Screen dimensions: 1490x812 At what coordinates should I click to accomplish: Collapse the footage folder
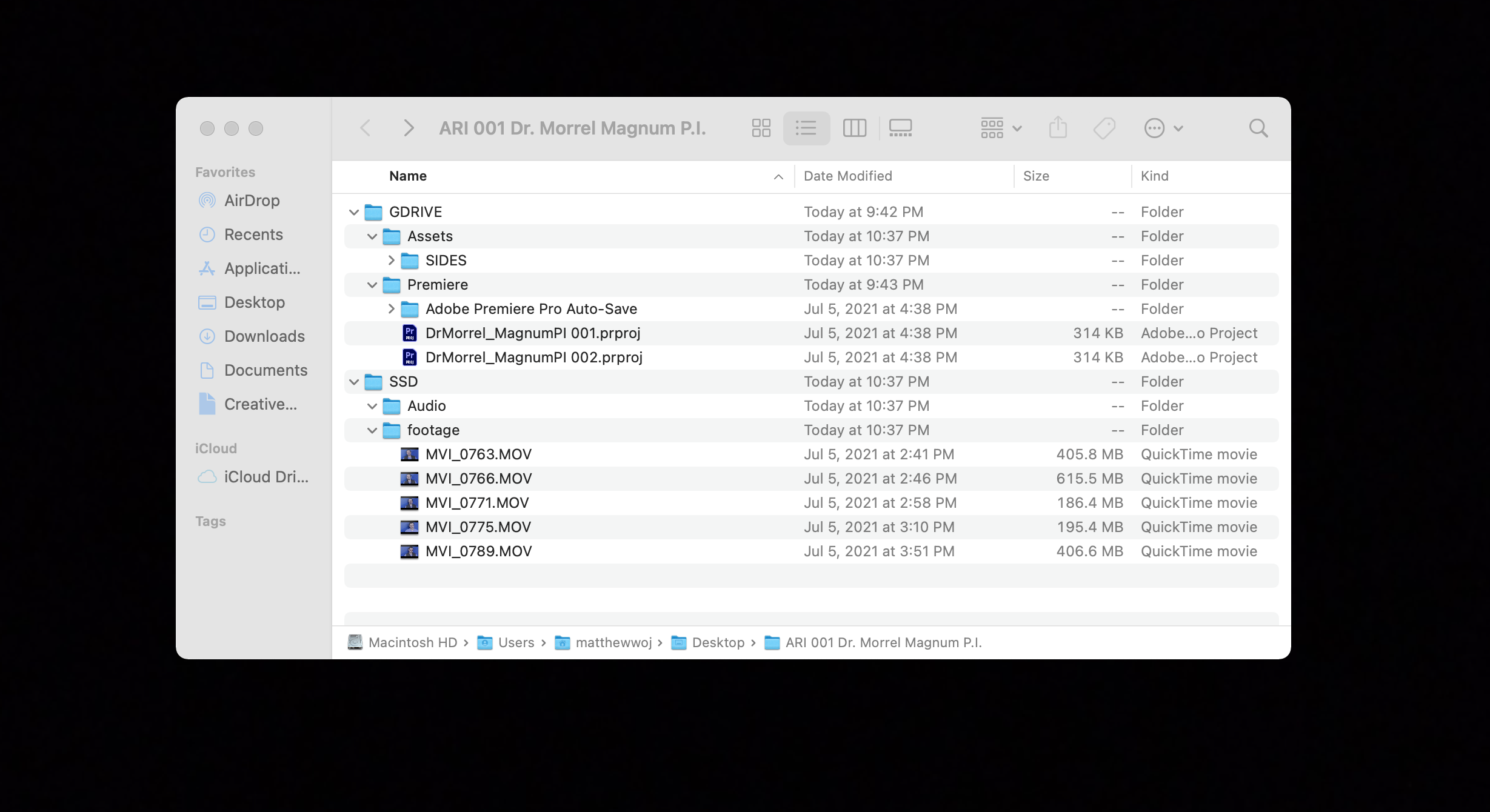(x=372, y=430)
